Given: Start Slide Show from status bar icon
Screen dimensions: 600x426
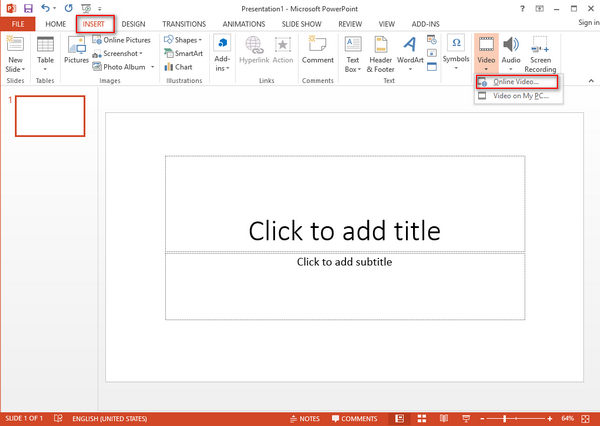Looking at the screenshot, I should click(466, 418).
